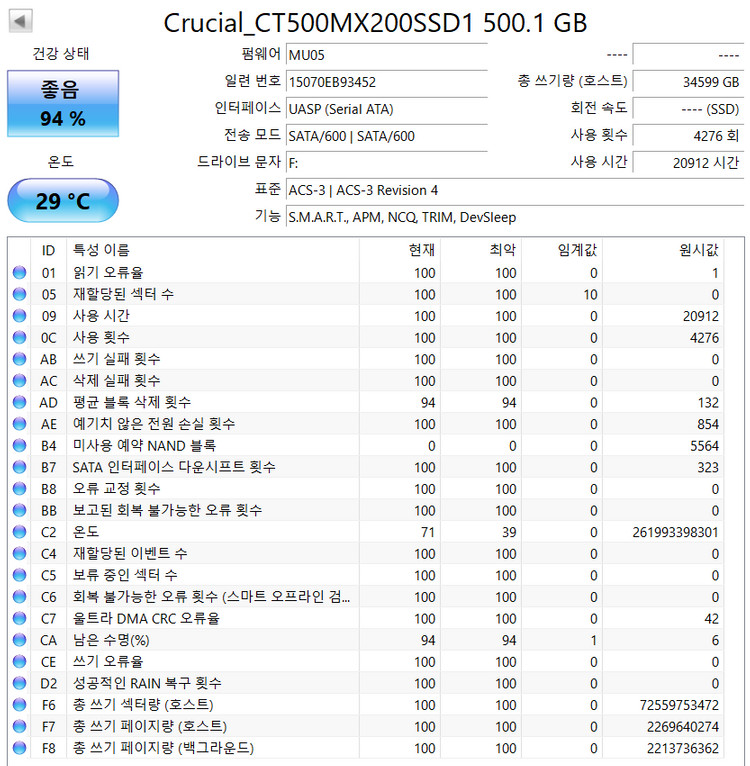
Task: Click the status dot for attribute F7
Action: click(x=20, y=726)
